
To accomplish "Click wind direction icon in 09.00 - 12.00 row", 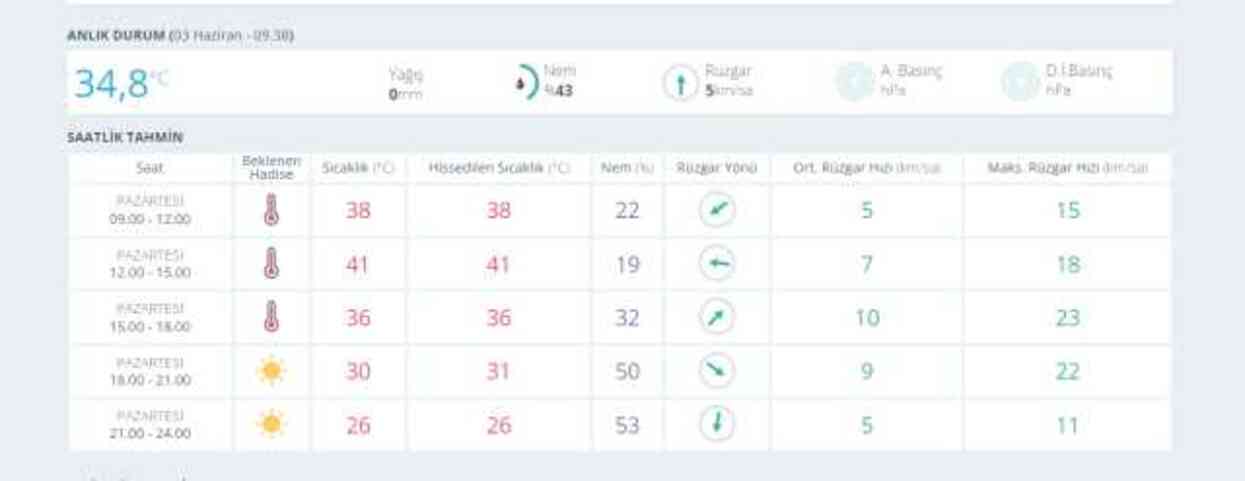I will (717, 211).
